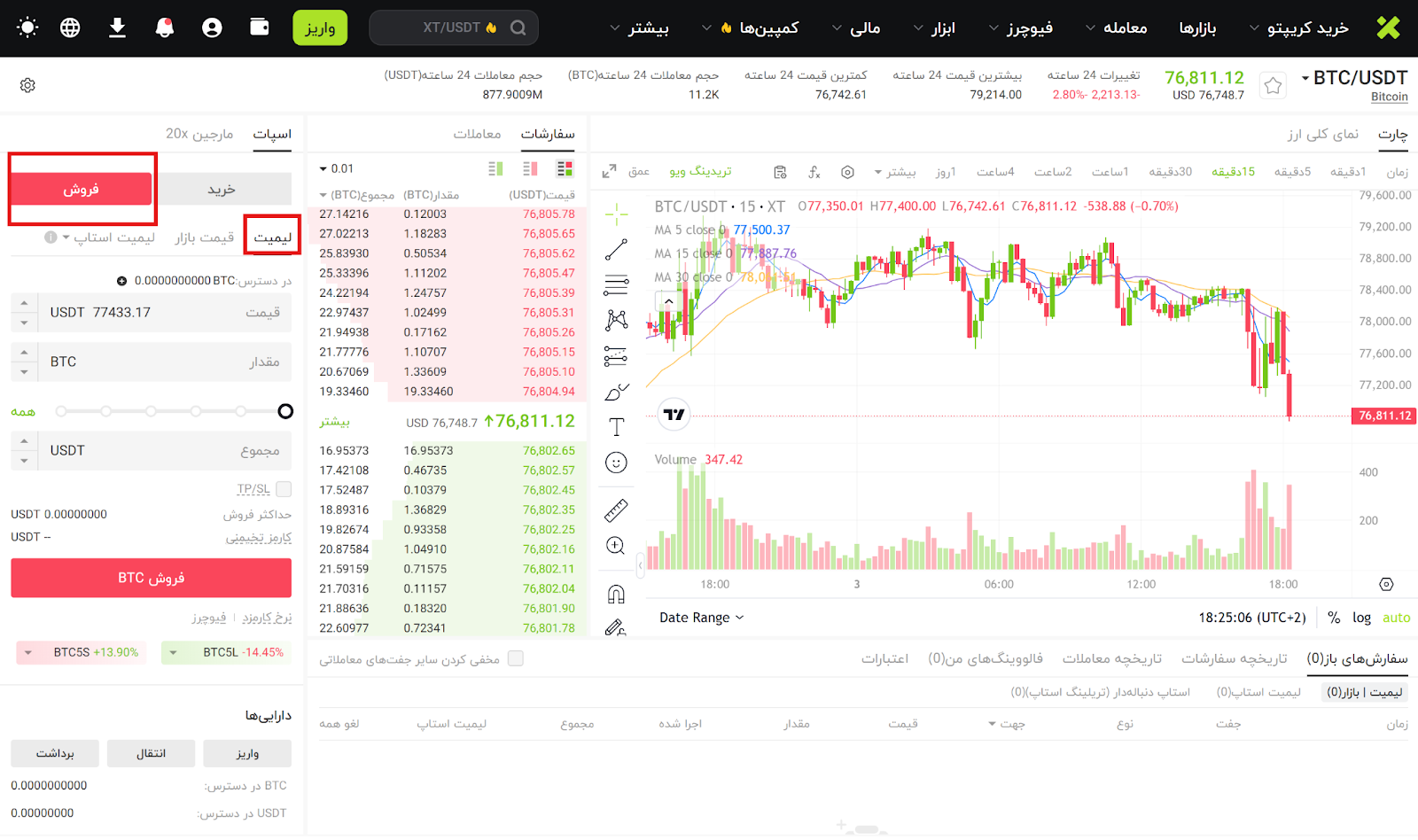Add BTC/USDT to favorites with star icon
Screen dimensions: 1418x840
(x=1273, y=86)
